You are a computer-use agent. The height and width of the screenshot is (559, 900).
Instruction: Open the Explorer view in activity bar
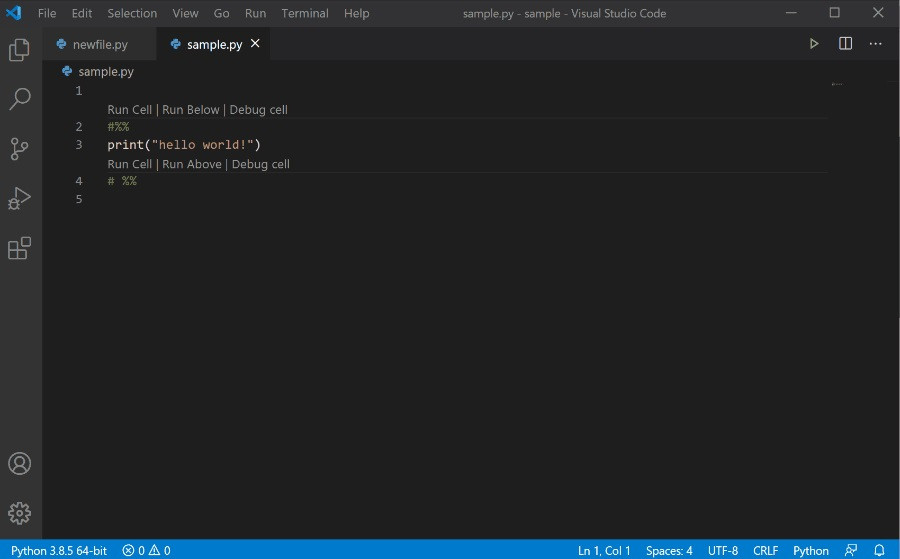tap(19, 50)
